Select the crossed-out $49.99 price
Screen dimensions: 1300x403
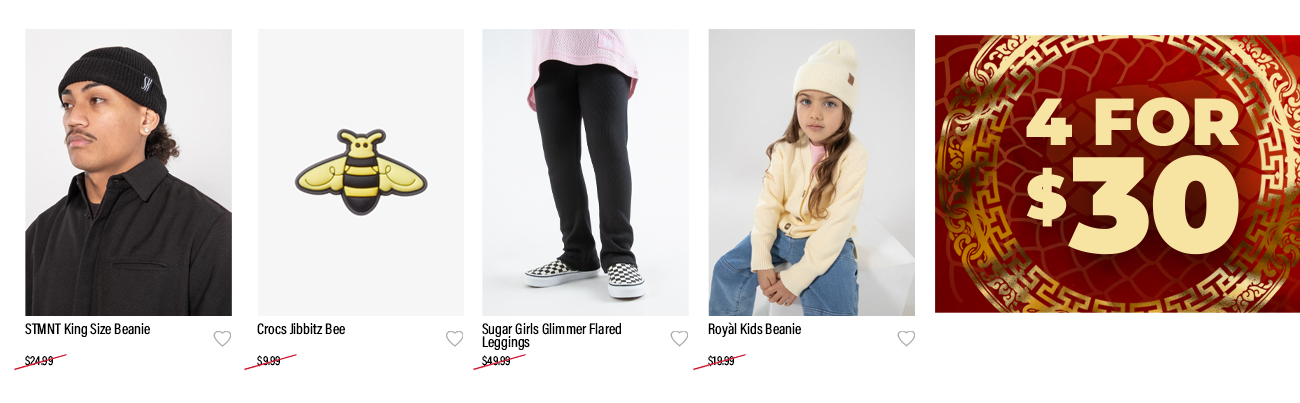click(x=496, y=361)
